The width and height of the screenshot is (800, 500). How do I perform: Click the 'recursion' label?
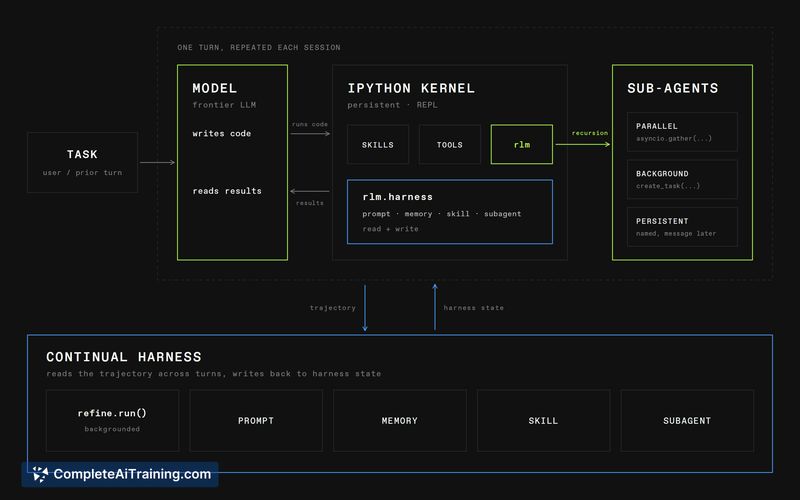coord(590,133)
